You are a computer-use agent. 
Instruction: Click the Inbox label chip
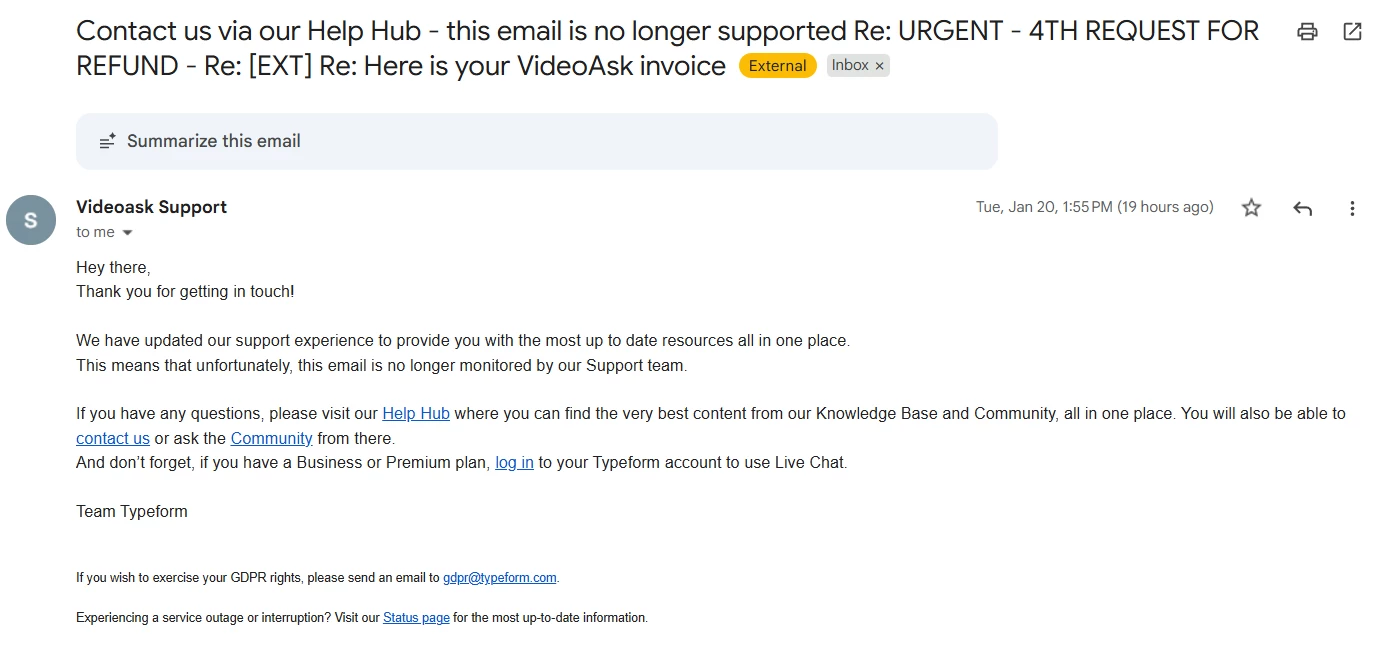[x=850, y=66]
